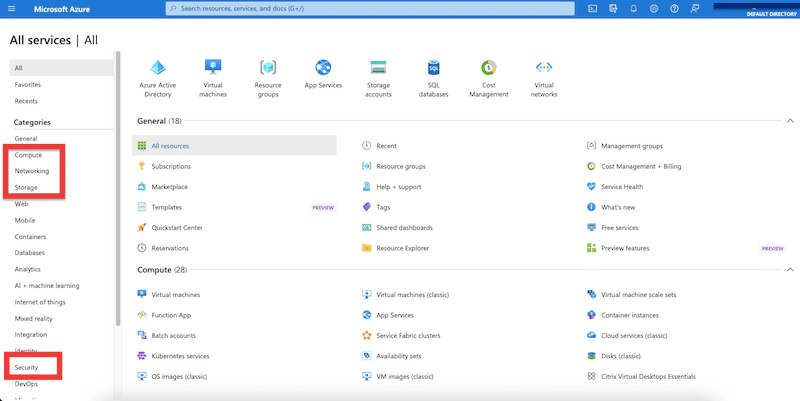Viewport: 800px width, 401px height.
Task: Choose the Compute category
Action: [x=28, y=155]
